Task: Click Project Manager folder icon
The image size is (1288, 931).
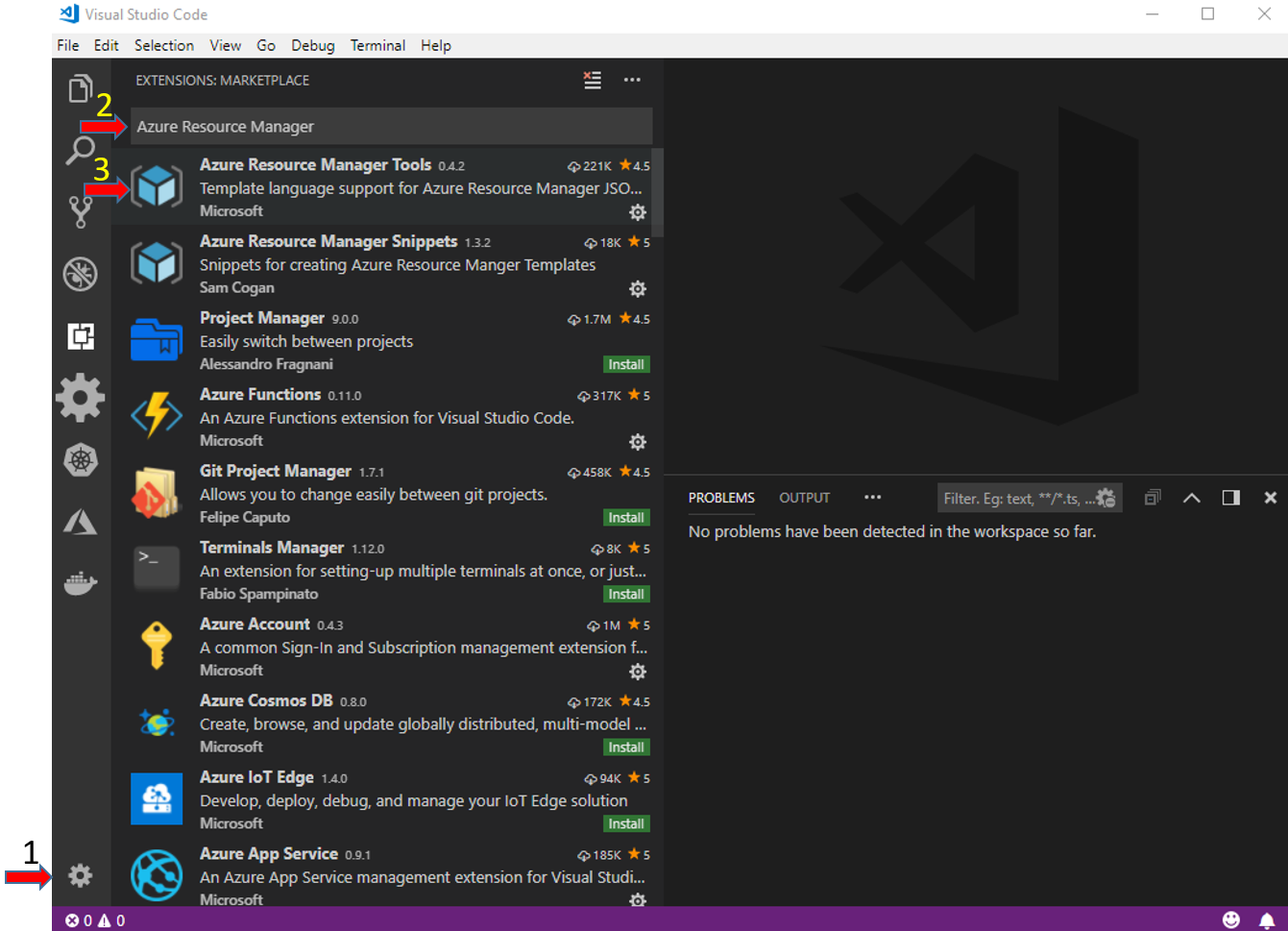Action: pyautogui.click(x=157, y=339)
